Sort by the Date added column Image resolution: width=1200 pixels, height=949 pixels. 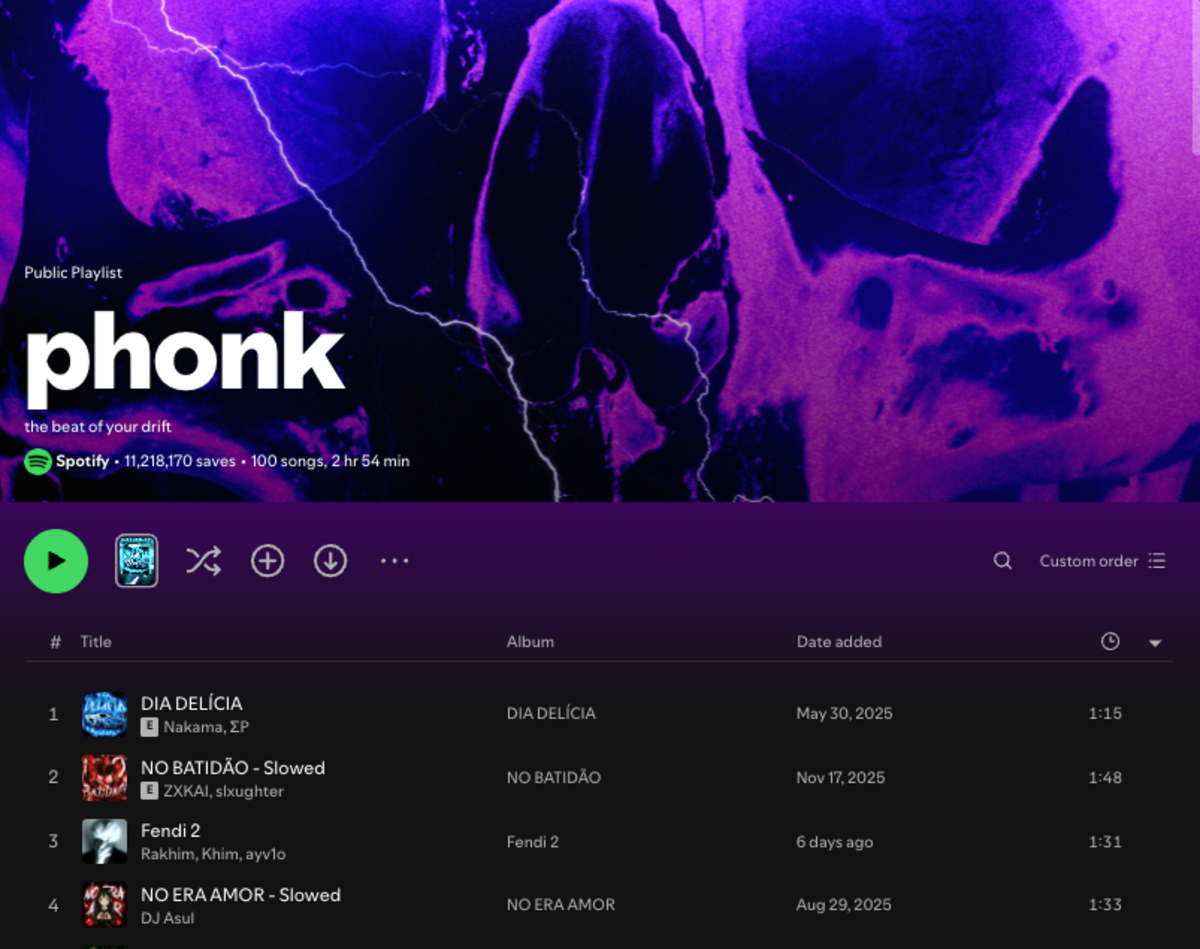click(839, 642)
